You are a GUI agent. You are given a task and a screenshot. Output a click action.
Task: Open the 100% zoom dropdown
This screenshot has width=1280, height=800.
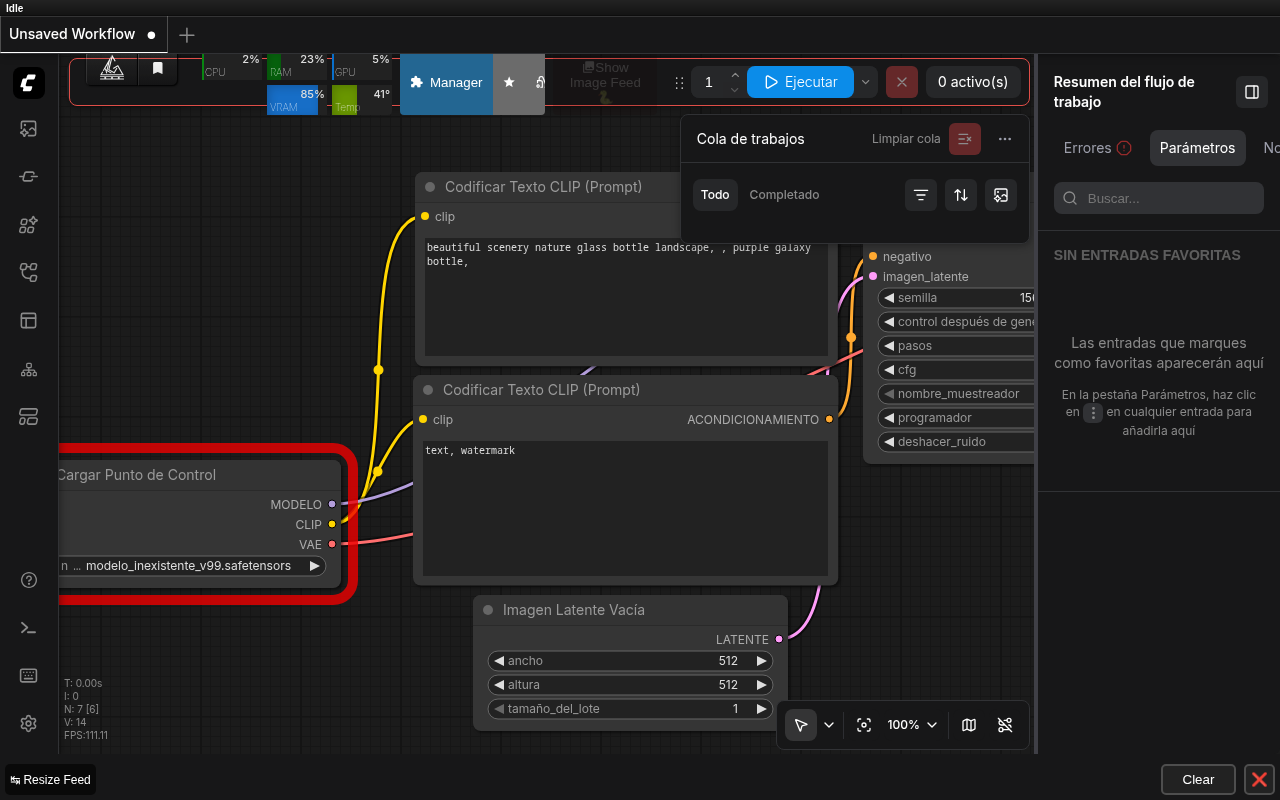(x=913, y=725)
